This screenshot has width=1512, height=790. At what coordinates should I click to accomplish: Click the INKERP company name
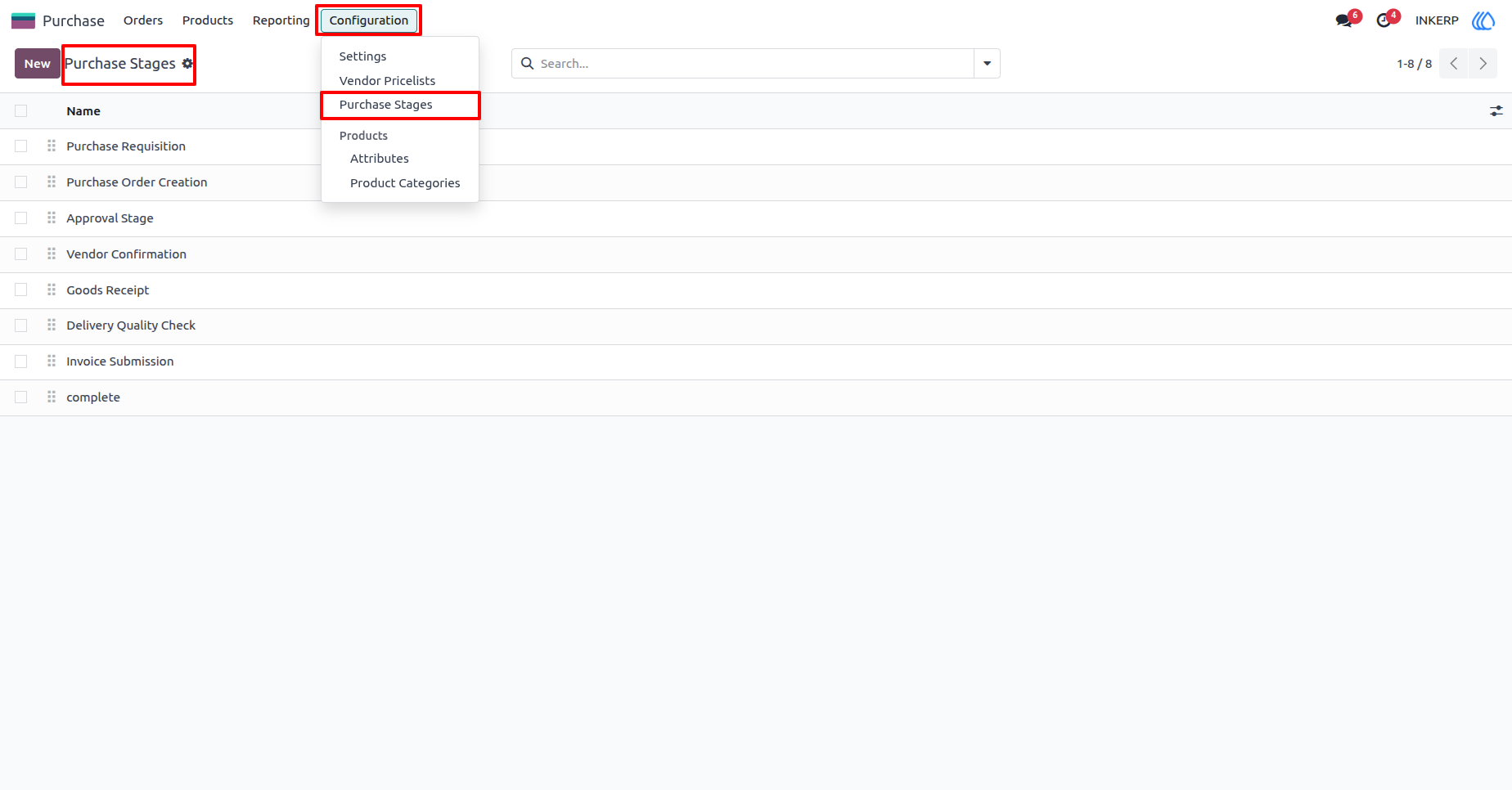pos(1437,20)
